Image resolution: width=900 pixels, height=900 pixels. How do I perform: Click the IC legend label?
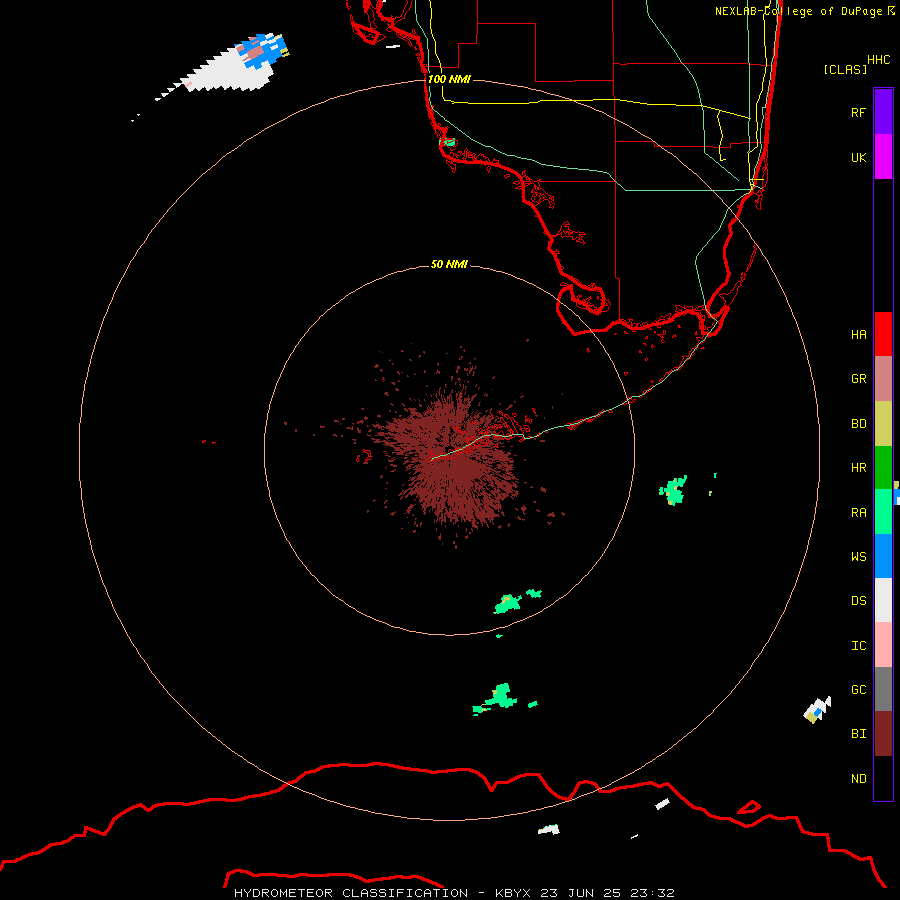tap(858, 646)
